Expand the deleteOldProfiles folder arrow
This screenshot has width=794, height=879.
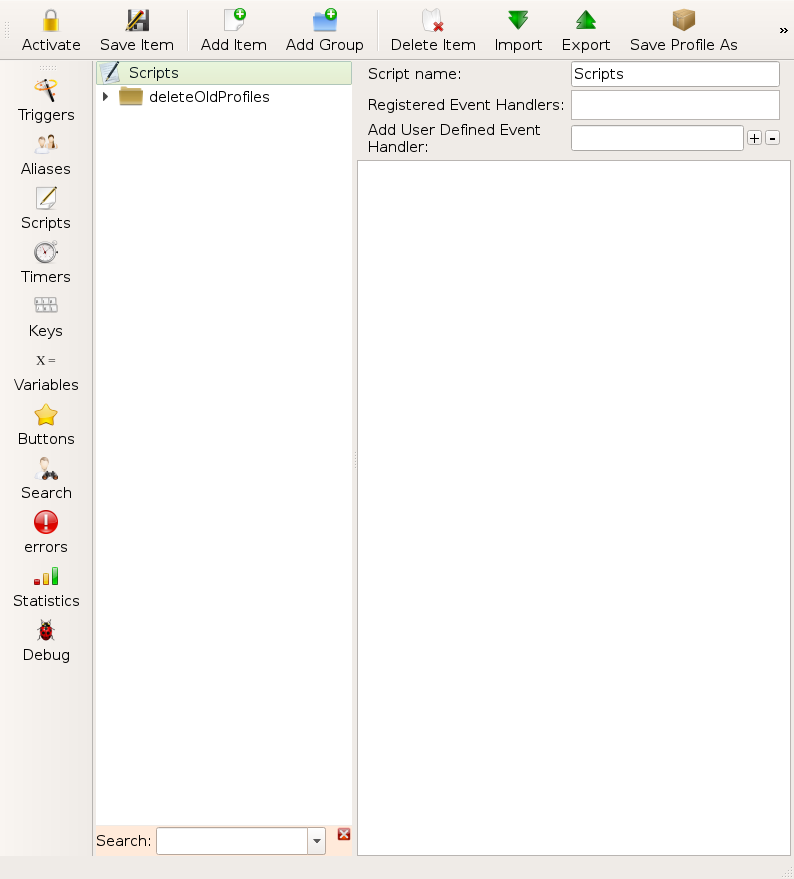105,96
